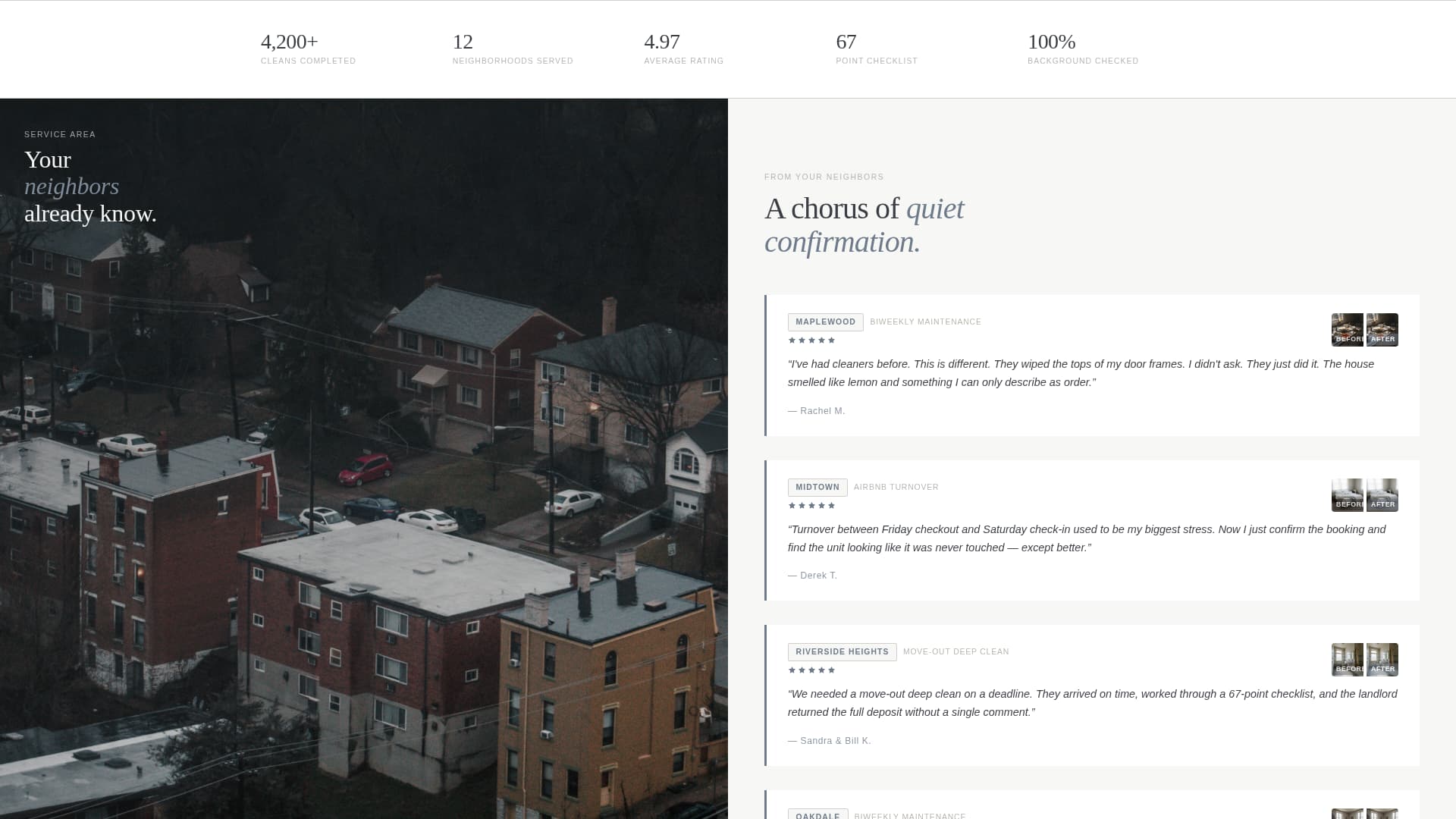This screenshot has width=1456, height=819.
Task: Open the Midtown review's After thumbnail
Action: click(x=1382, y=495)
